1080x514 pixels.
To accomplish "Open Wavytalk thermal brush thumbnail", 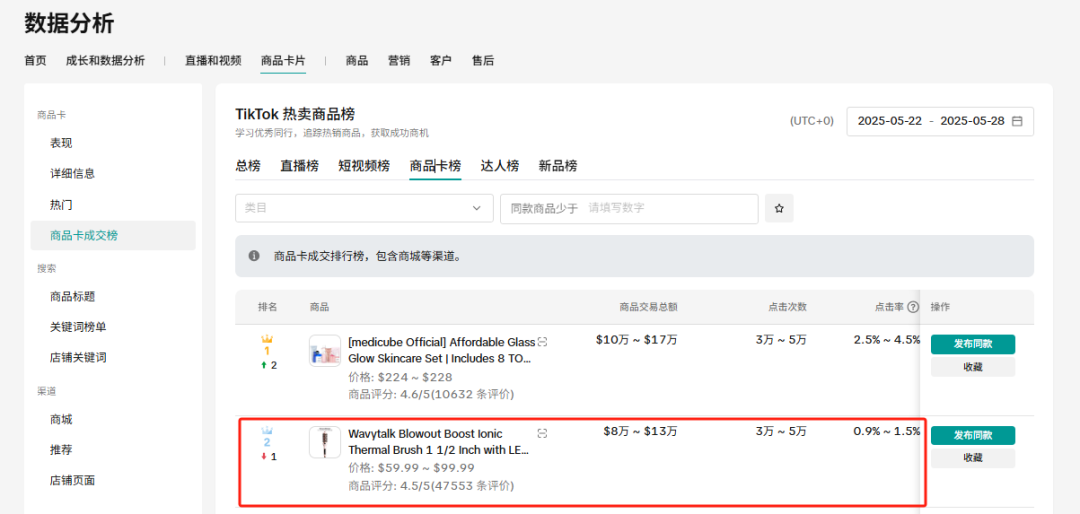I will point(325,442).
